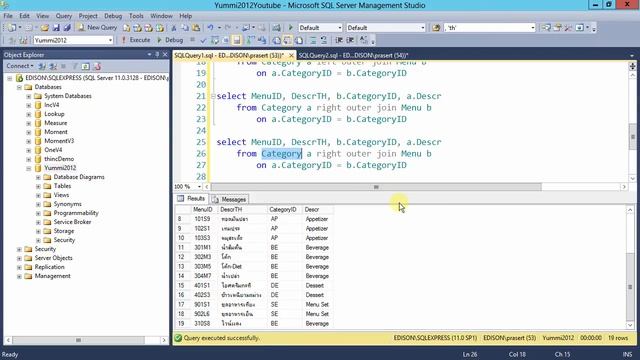Open the Tools menu
640x360 pixels.
point(136,16)
